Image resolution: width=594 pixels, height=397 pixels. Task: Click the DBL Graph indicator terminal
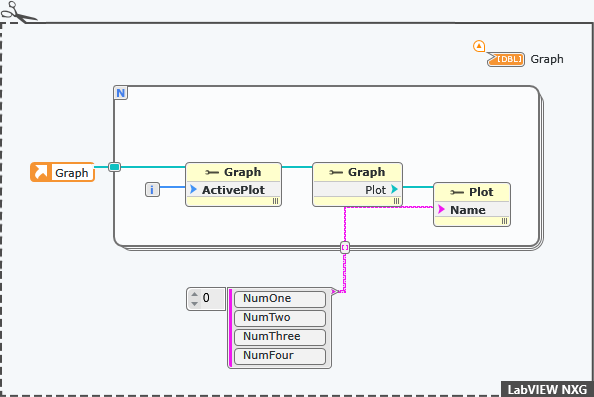coord(506,59)
